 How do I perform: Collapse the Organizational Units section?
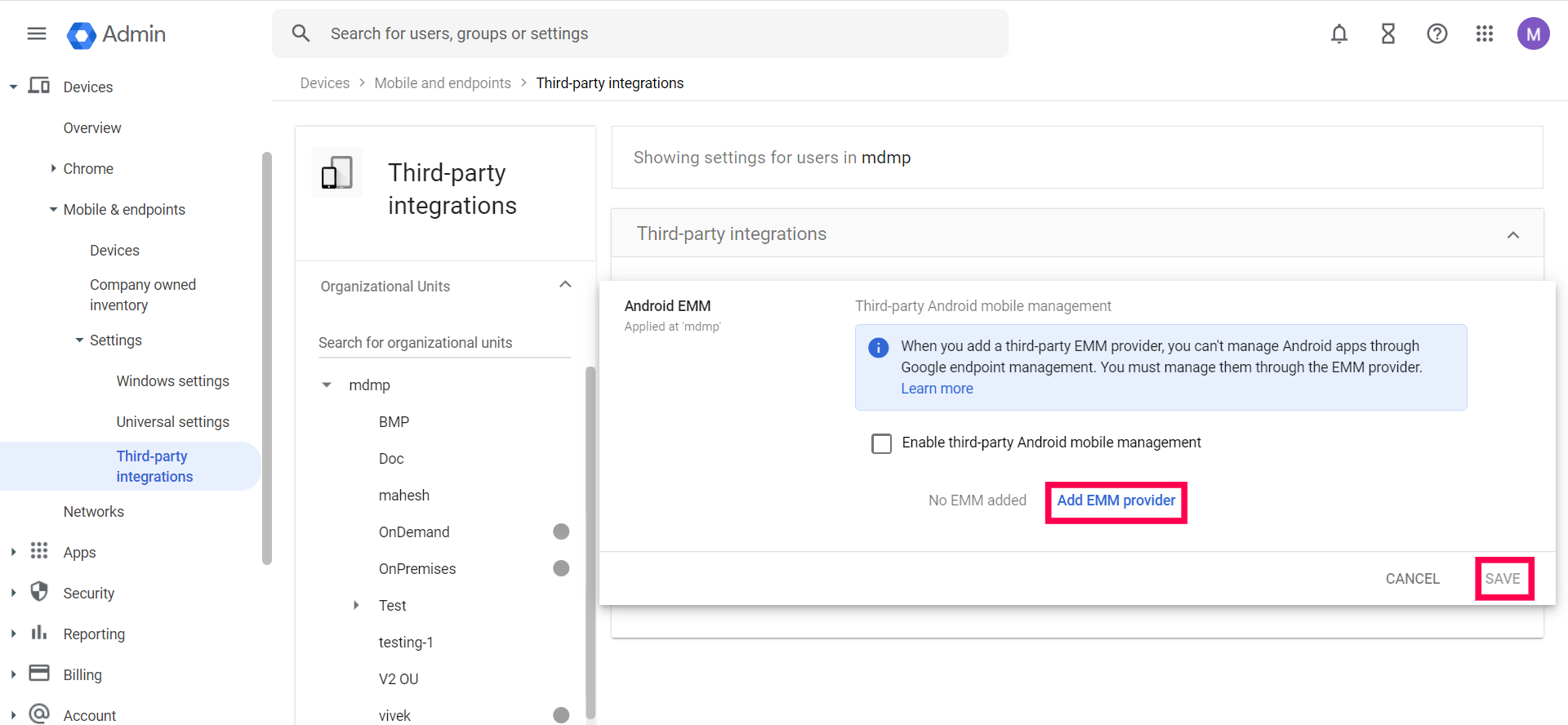pos(565,285)
